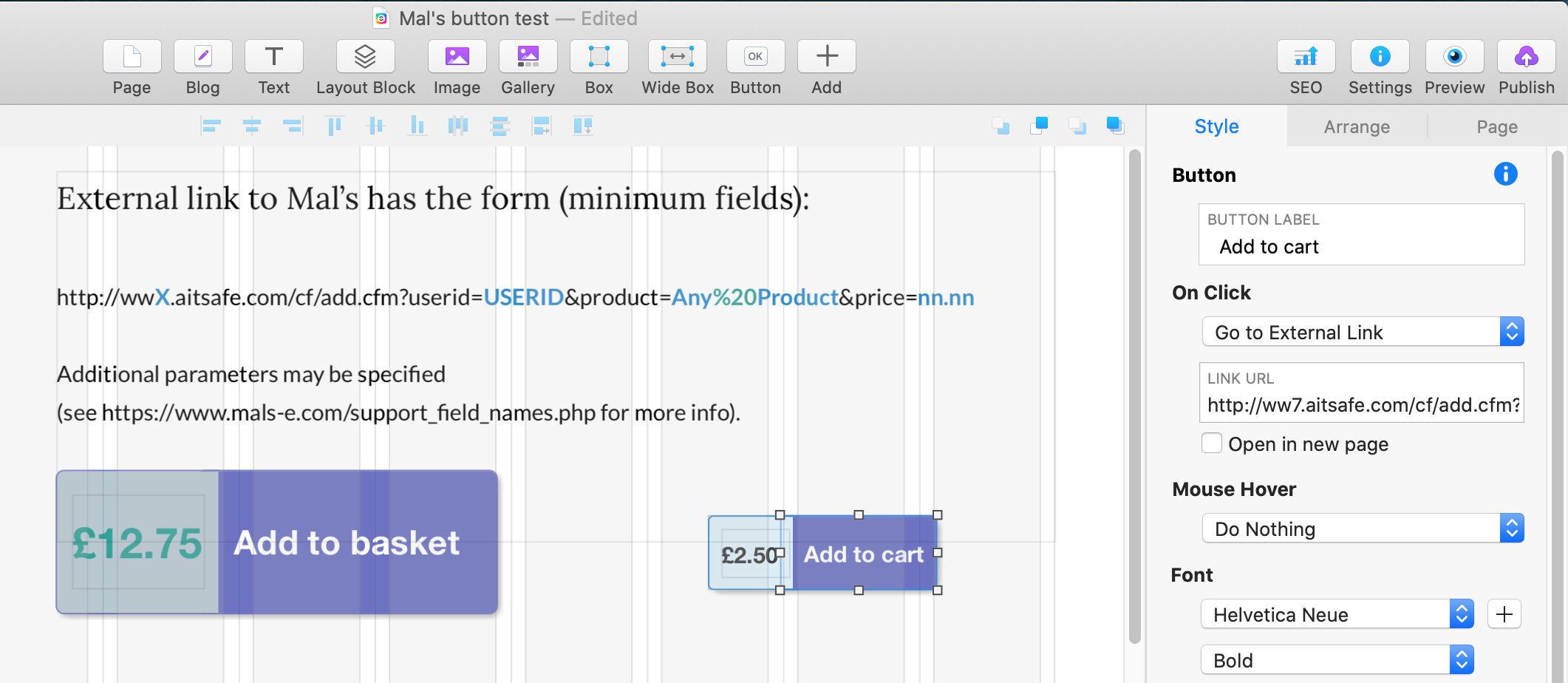This screenshot has height=683, width=1568.
Task: Click the Blog toolbar icon
Action: click(x=203, y=57)
